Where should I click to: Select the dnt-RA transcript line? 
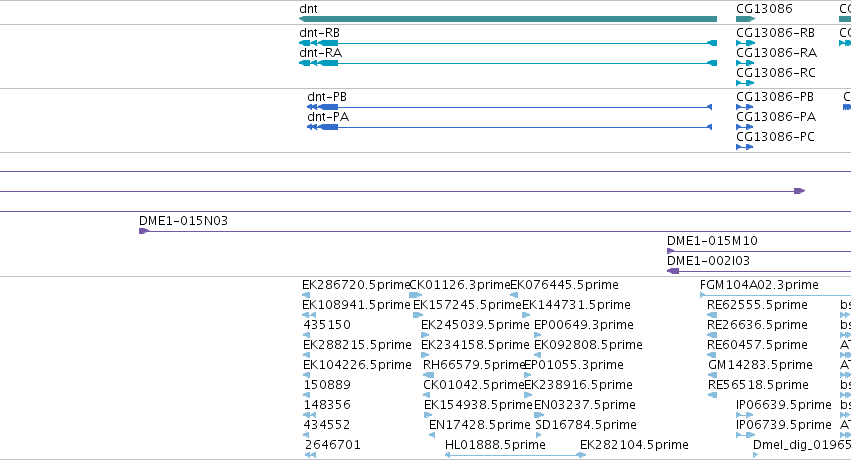(508, 63)
